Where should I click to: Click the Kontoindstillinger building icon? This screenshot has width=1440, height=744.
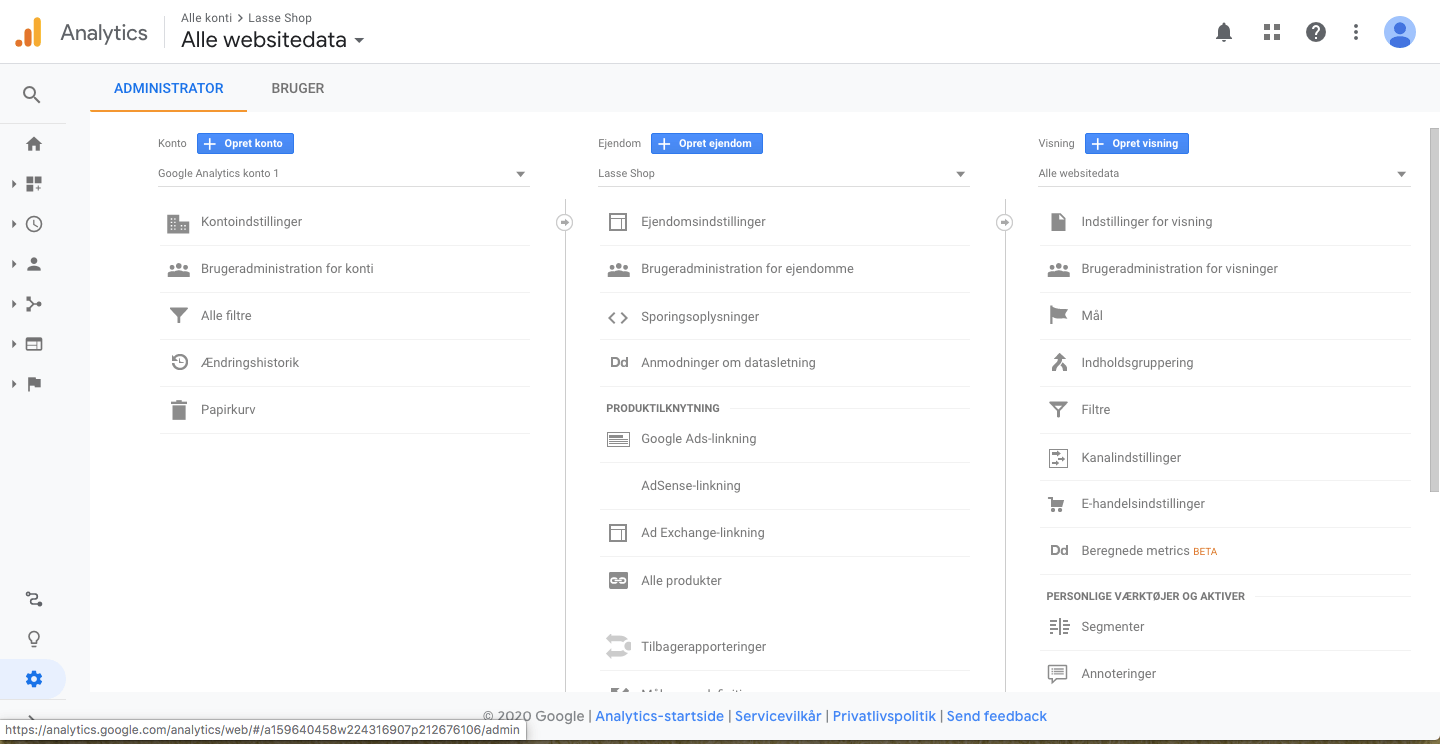pyautogui.click(x=178, y=223)
